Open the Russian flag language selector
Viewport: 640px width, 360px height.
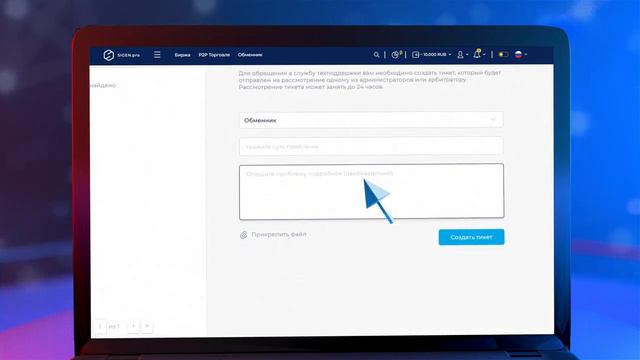coord(520,54)
